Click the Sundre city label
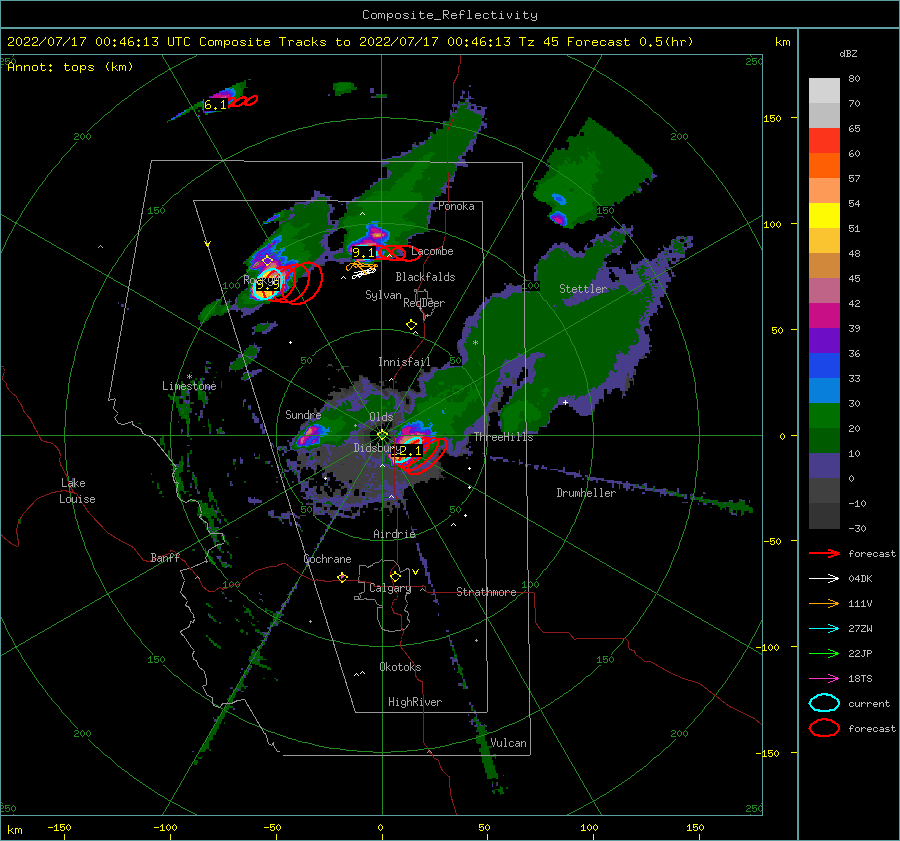 coord(303,415)
